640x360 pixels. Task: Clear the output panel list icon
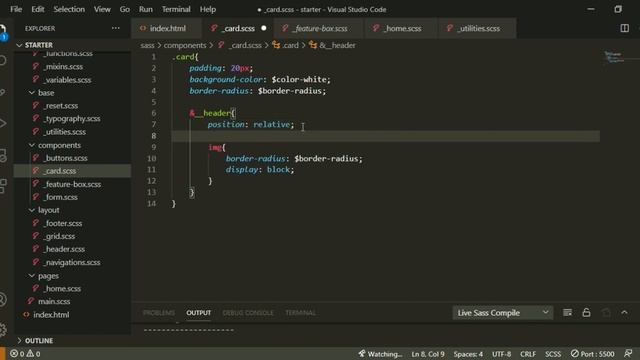[x=567, y=313]
